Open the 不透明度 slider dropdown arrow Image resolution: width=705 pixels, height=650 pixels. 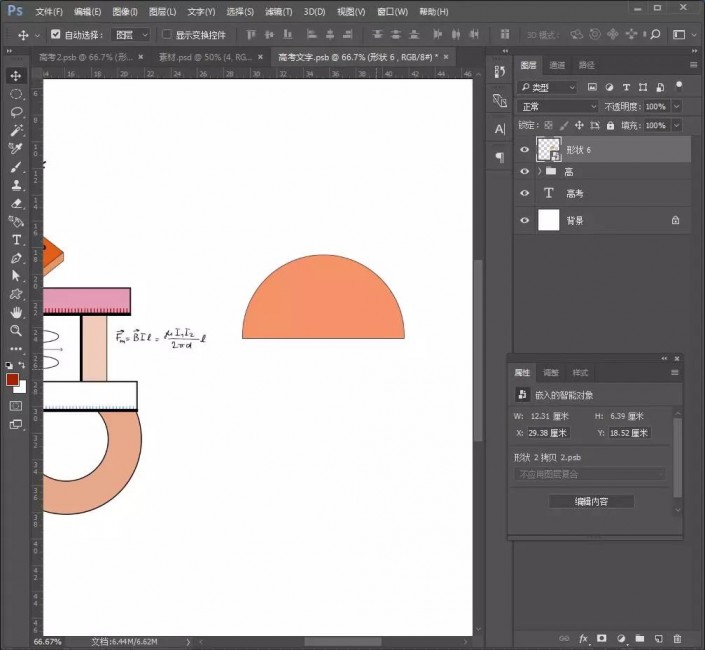click(x=677, y=107)
